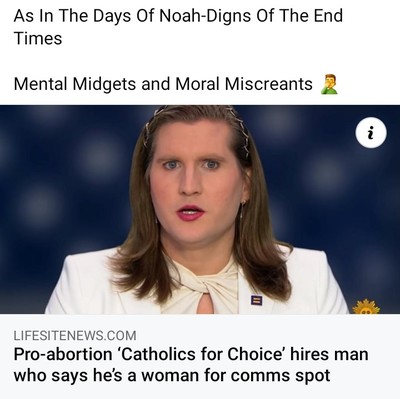400x399 pixels.
Task: Click the facepalm emoji in the post
Action: click(x=329, y=84)
